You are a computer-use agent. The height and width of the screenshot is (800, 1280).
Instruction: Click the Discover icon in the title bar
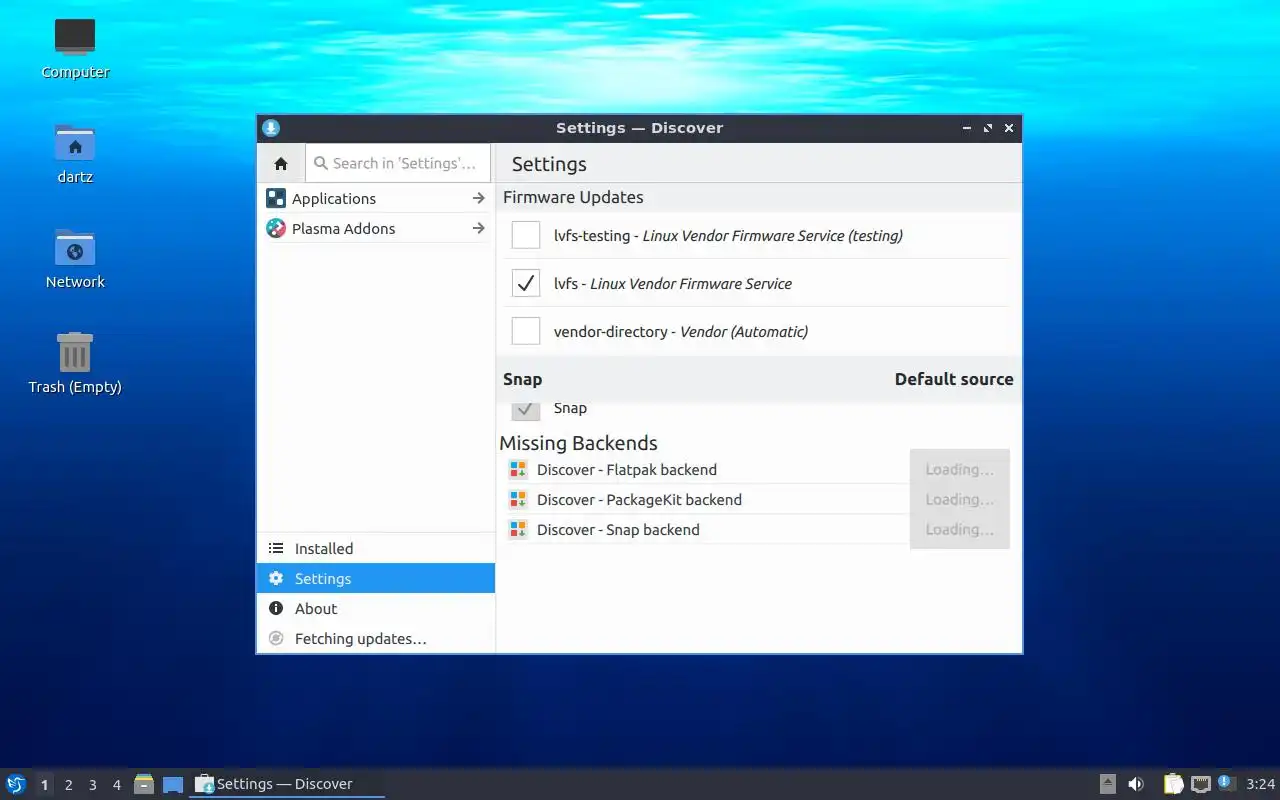270,128
